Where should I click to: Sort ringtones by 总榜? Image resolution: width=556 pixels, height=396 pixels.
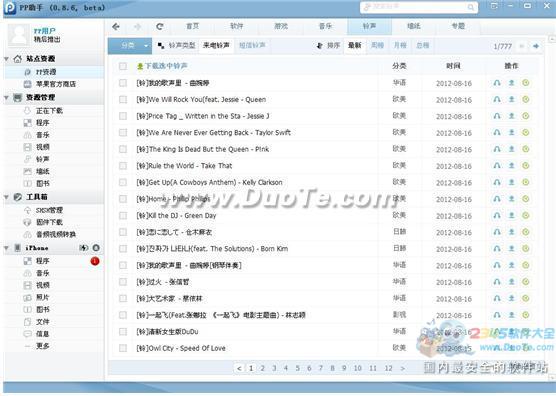tap(422, 46)
